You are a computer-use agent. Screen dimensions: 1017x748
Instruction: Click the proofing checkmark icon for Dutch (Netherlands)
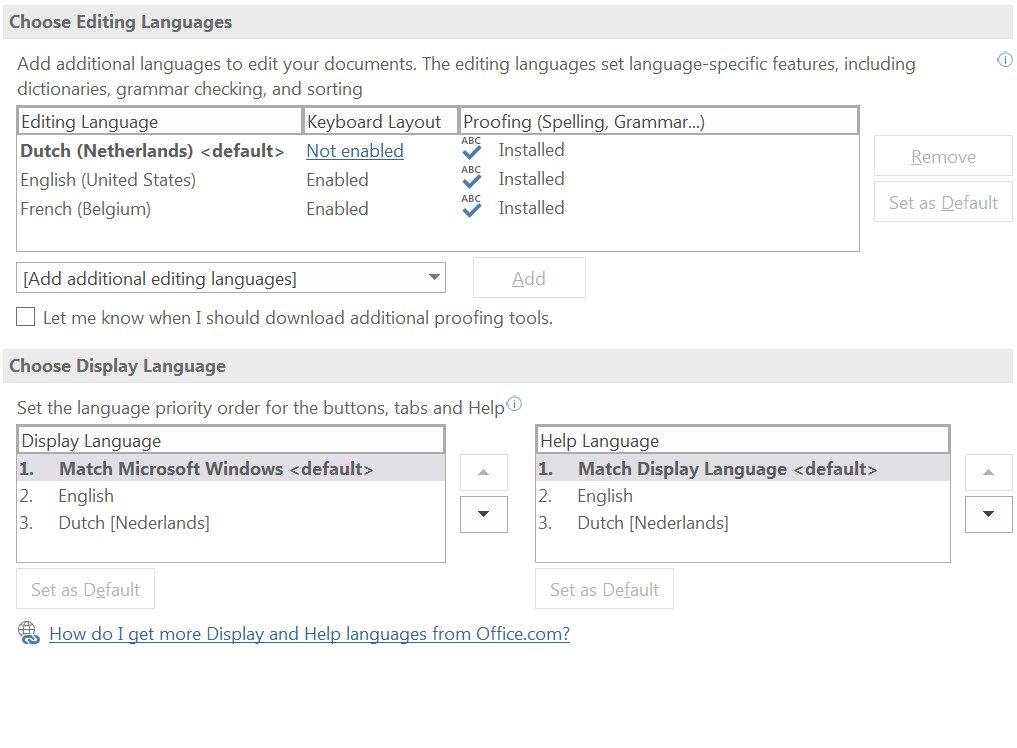(x=472, y=149)
